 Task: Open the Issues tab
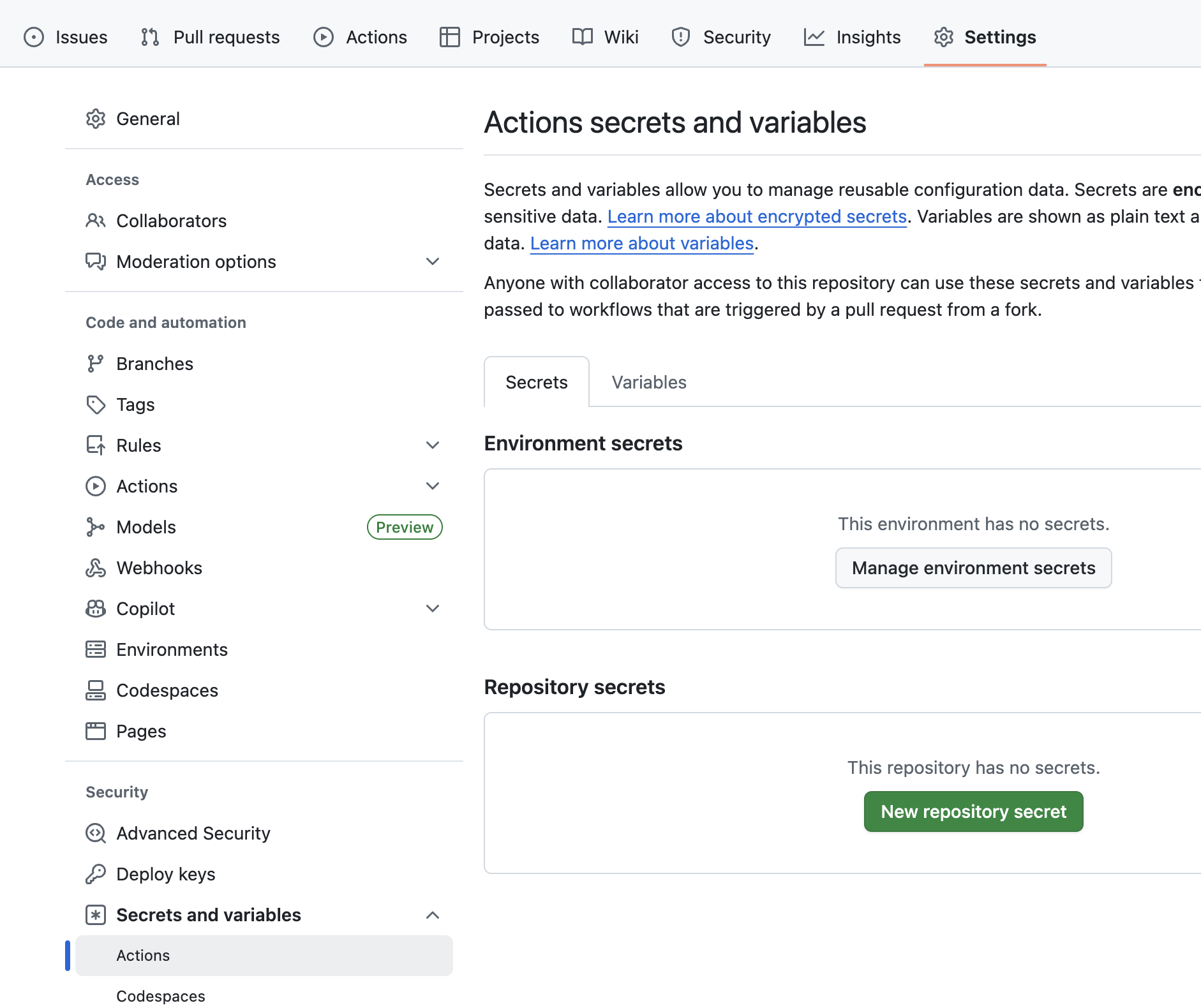[66, 37]
